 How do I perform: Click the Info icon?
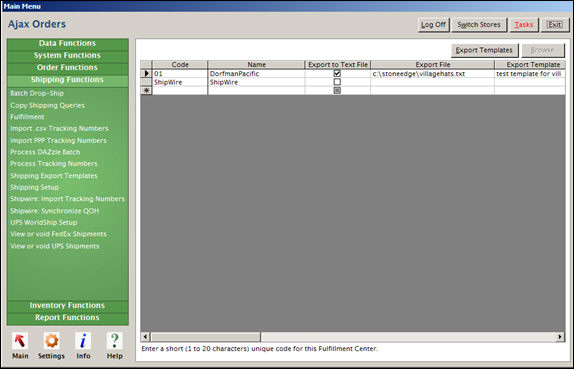coord(83,341)
